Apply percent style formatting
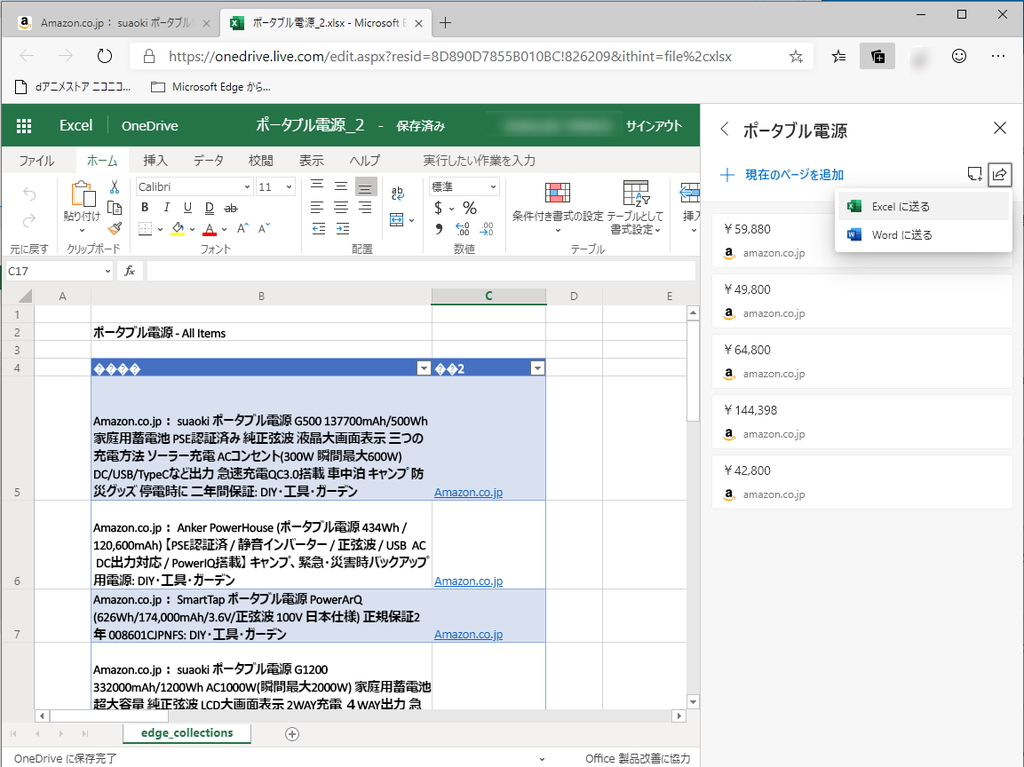This screenshot has width=1024, height=767. (469, 209)
